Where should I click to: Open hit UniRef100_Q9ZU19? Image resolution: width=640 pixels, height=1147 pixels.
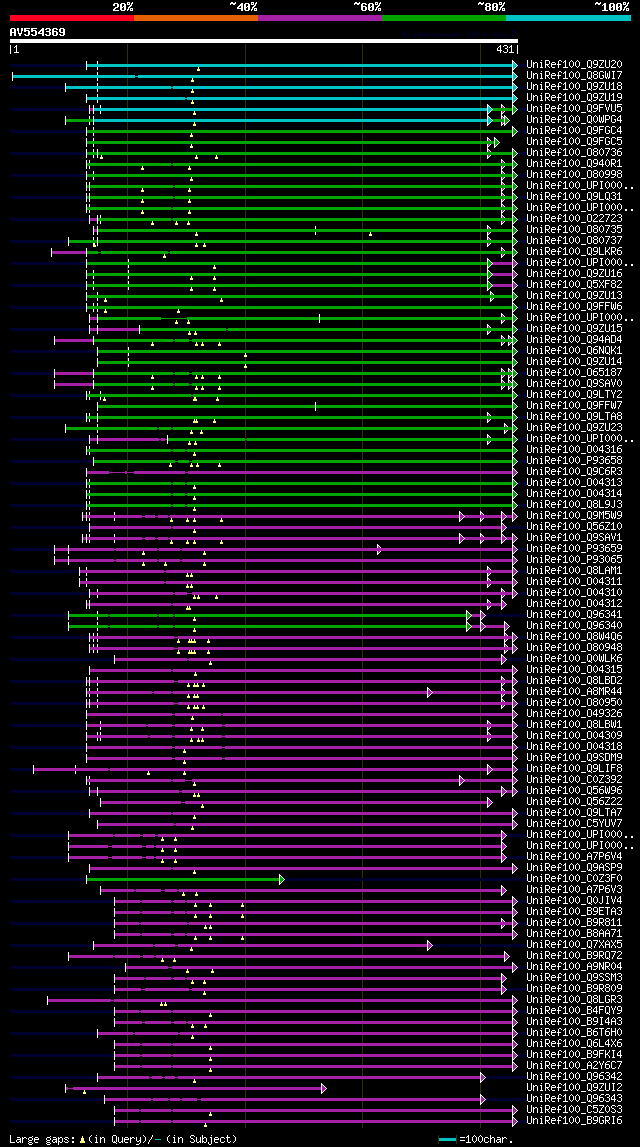574,97
